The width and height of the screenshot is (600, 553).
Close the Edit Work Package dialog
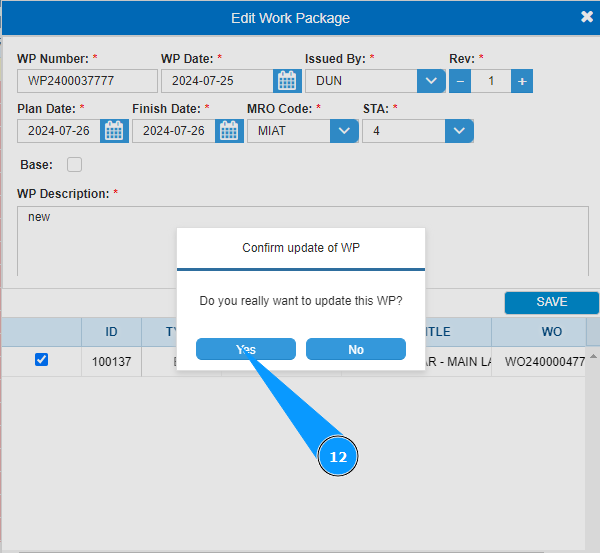[587, 17]
